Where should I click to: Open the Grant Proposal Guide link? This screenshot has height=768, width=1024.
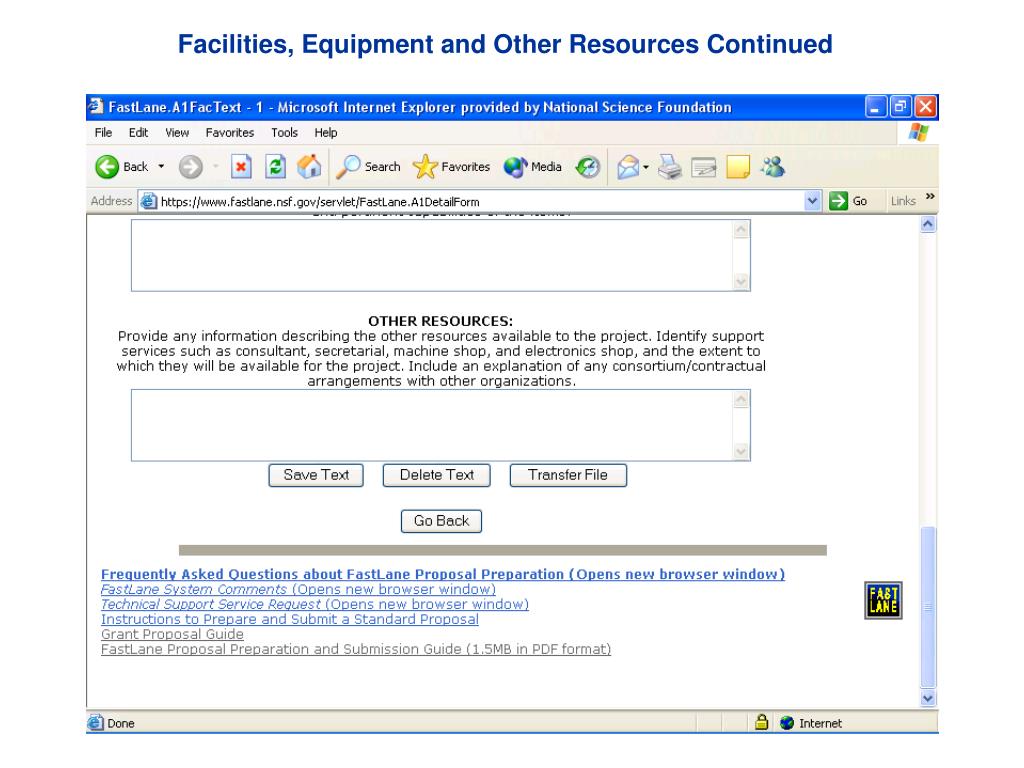pyautogui.click(x=172, y=634)
